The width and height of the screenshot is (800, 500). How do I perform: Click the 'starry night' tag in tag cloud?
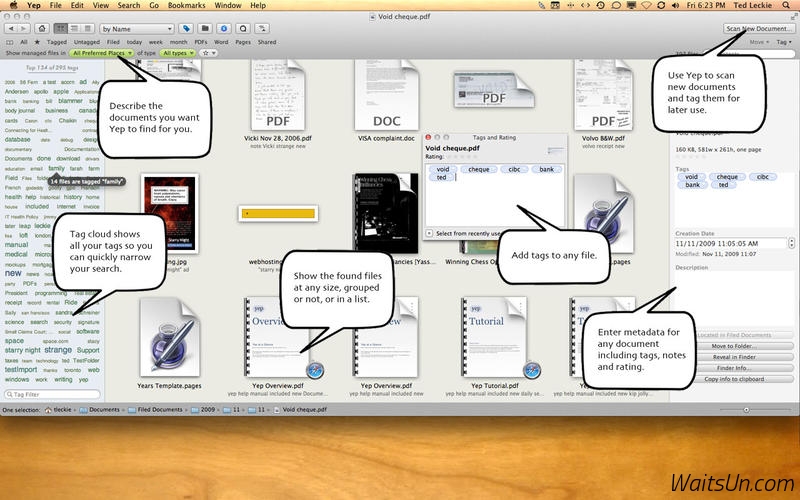22,351
